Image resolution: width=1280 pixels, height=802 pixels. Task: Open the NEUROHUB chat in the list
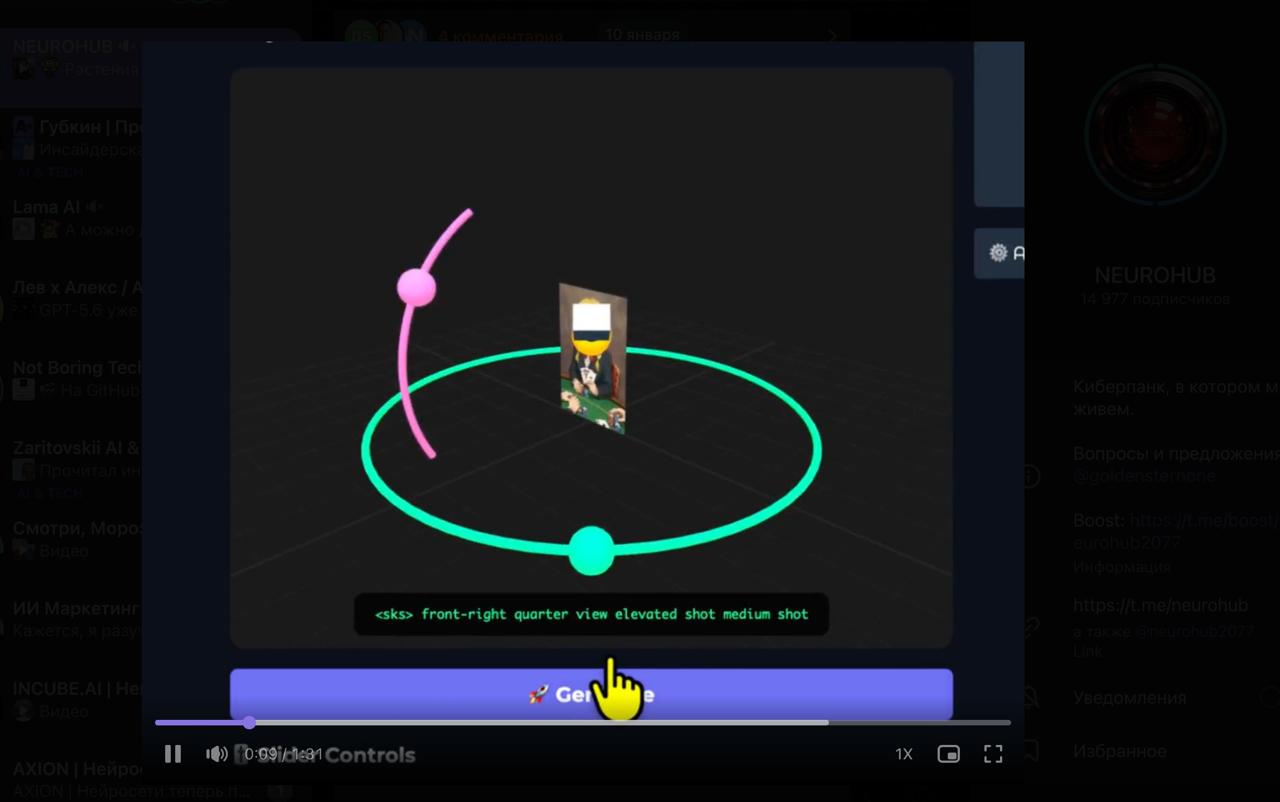point(72,58)
